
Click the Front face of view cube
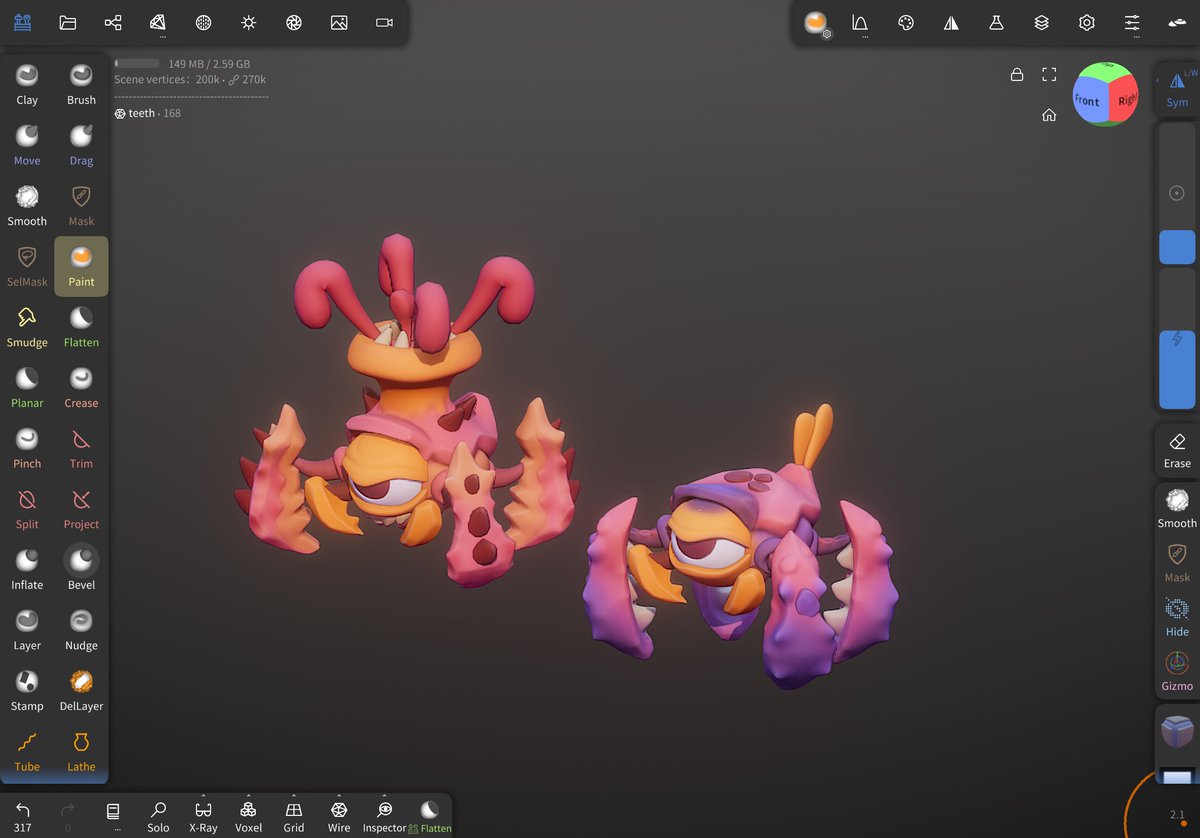pos(1087,100)
